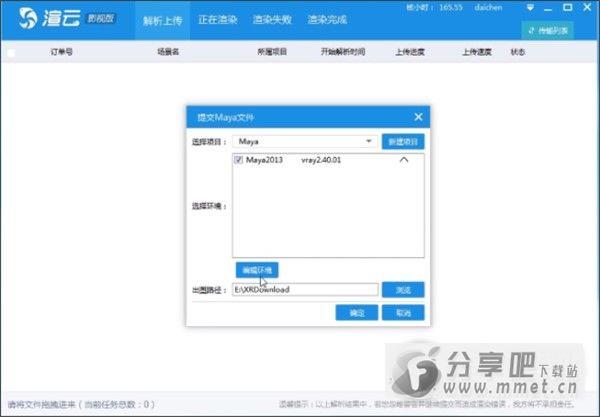Uncheck the Maya2013 environment checkbox
Screen dimensions: 600x417
pyautogui.click(x=239, y=160)
